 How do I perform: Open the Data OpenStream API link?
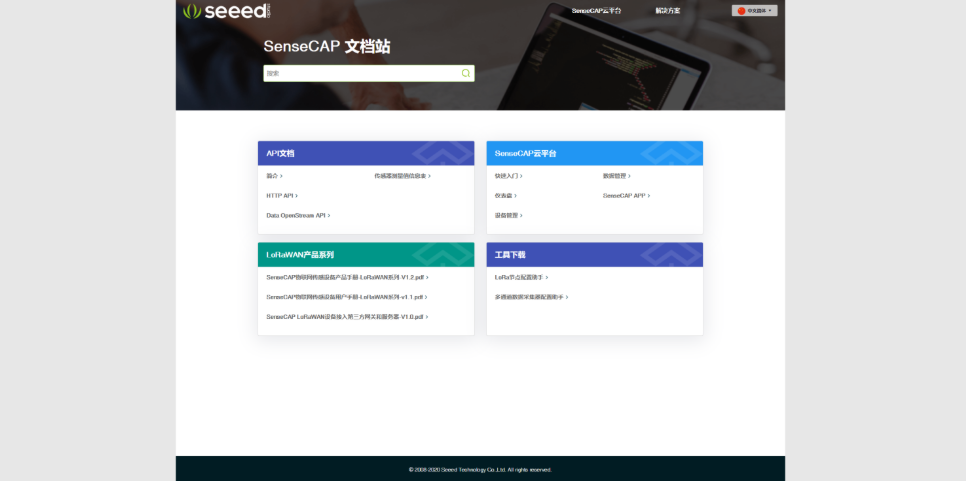pyautogui.click(x=298, y=216)
